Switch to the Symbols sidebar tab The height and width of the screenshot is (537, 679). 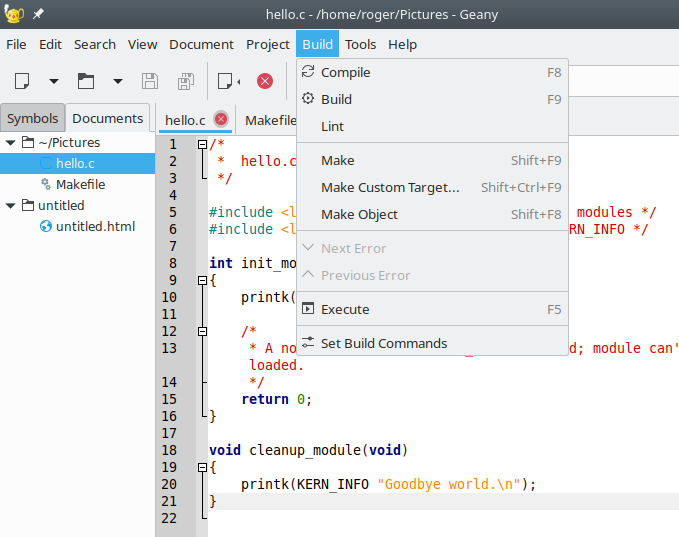tap(33, 118)
